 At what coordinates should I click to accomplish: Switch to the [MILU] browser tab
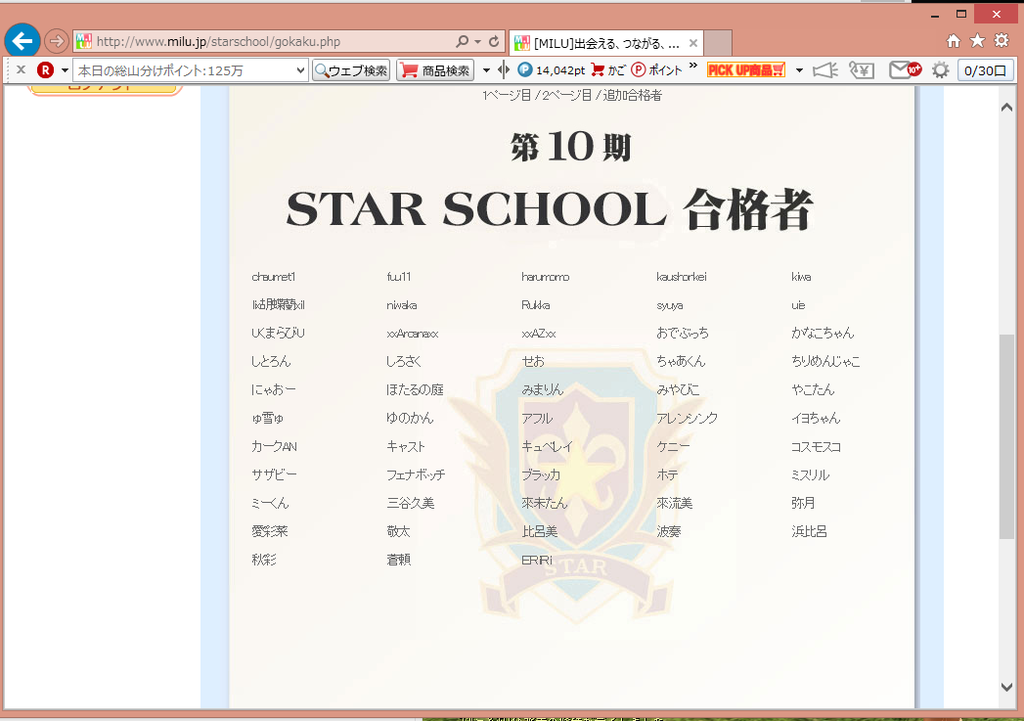pyautogui.click(x=605, y=43)
